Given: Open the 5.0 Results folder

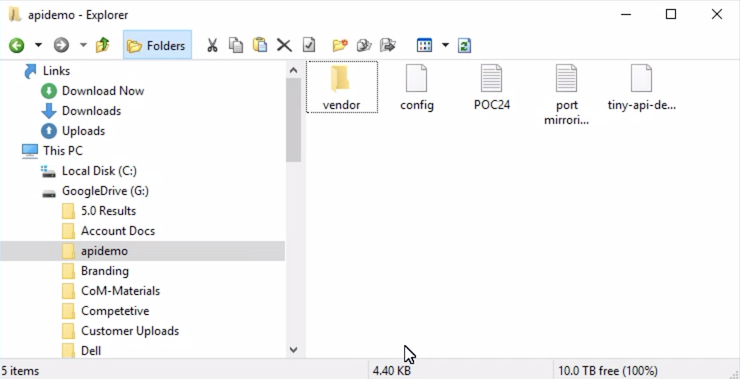Looking at the screenshot, I should [x=108, y=211].
